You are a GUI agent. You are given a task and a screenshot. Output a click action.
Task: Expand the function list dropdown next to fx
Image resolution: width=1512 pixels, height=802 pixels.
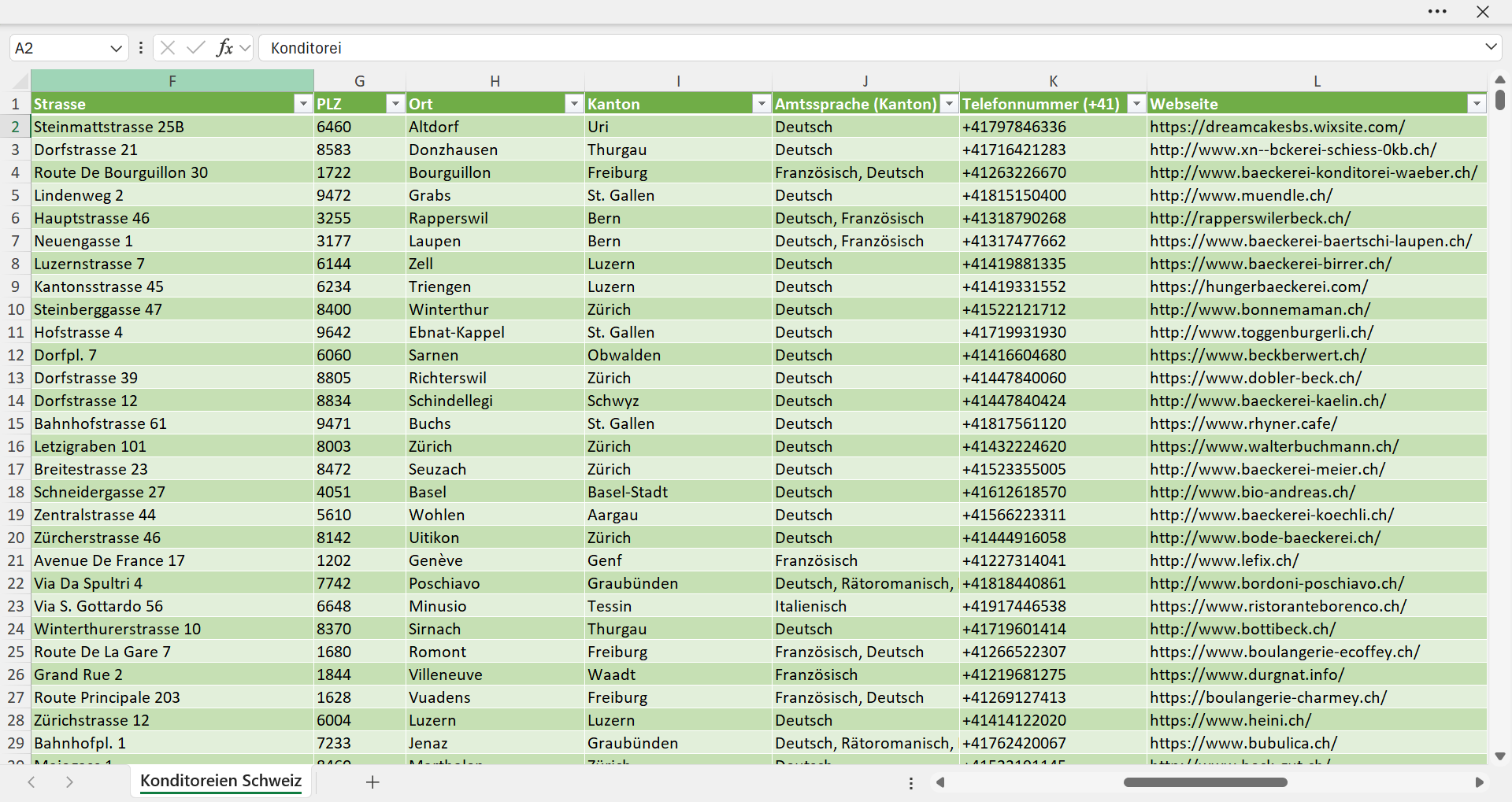tap(245, 48)
